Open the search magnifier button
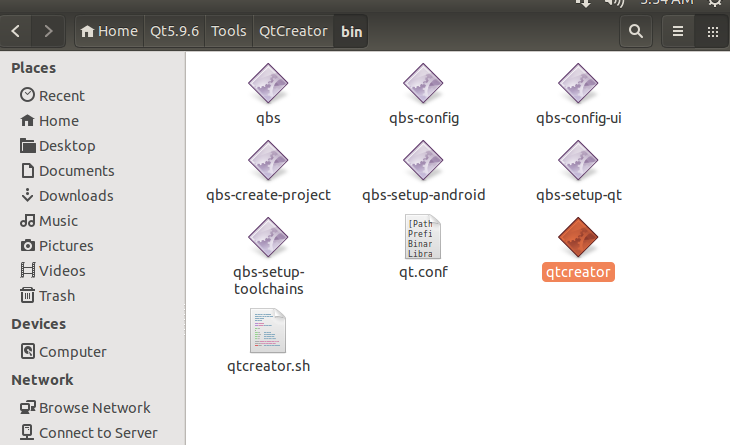Screen dimensions: 730x445 [635, 31]
